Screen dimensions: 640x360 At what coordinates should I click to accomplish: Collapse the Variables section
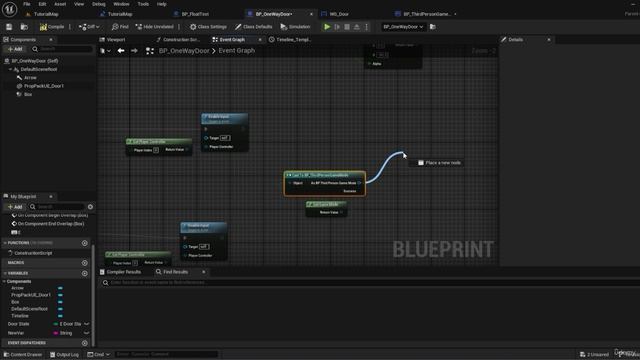coord(5,273)
